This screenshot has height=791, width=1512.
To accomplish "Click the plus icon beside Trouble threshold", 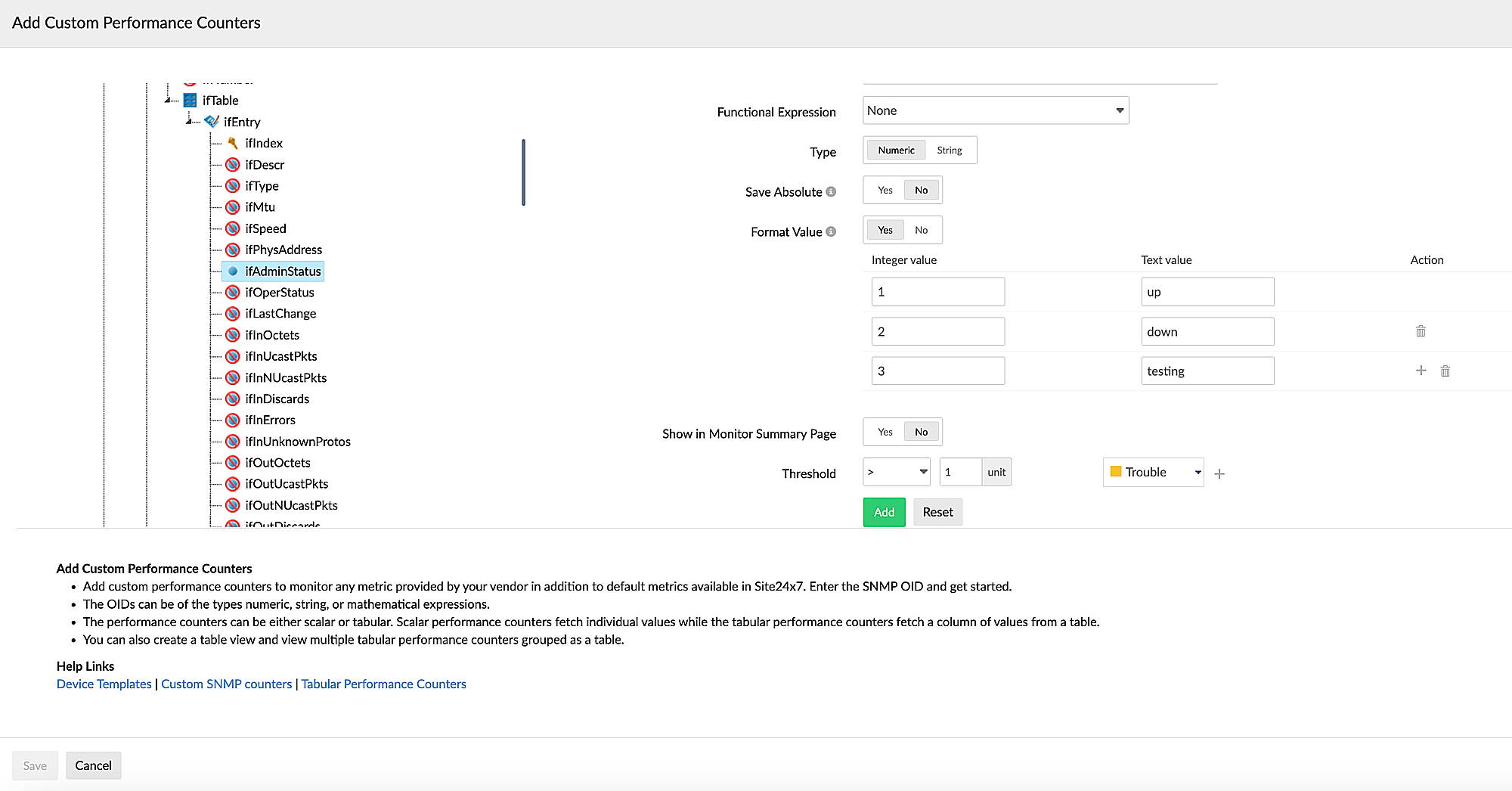I will [x=1219, y=474].
